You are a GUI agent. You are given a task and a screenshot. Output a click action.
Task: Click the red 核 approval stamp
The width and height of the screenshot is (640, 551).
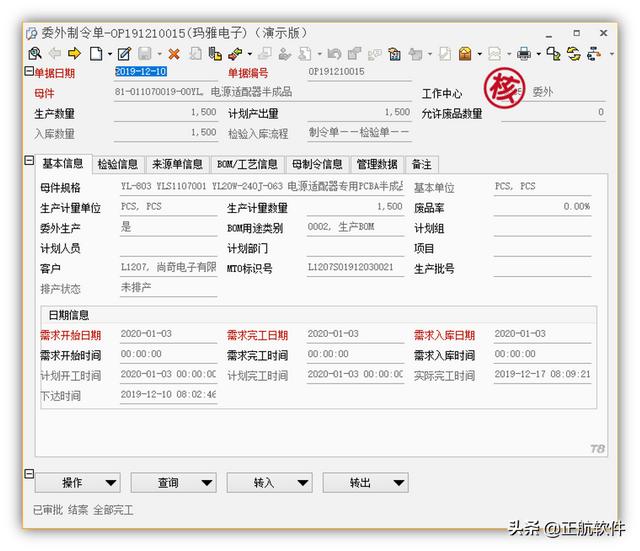pos(503,88)
